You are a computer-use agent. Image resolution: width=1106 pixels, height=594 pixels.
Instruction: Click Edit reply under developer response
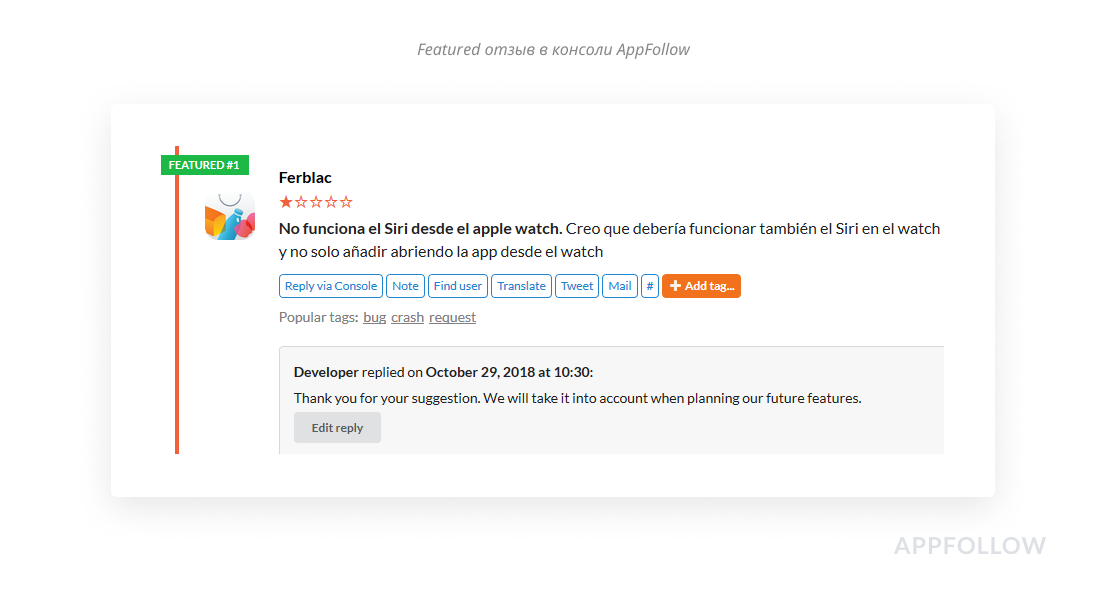tap(337, 427)
